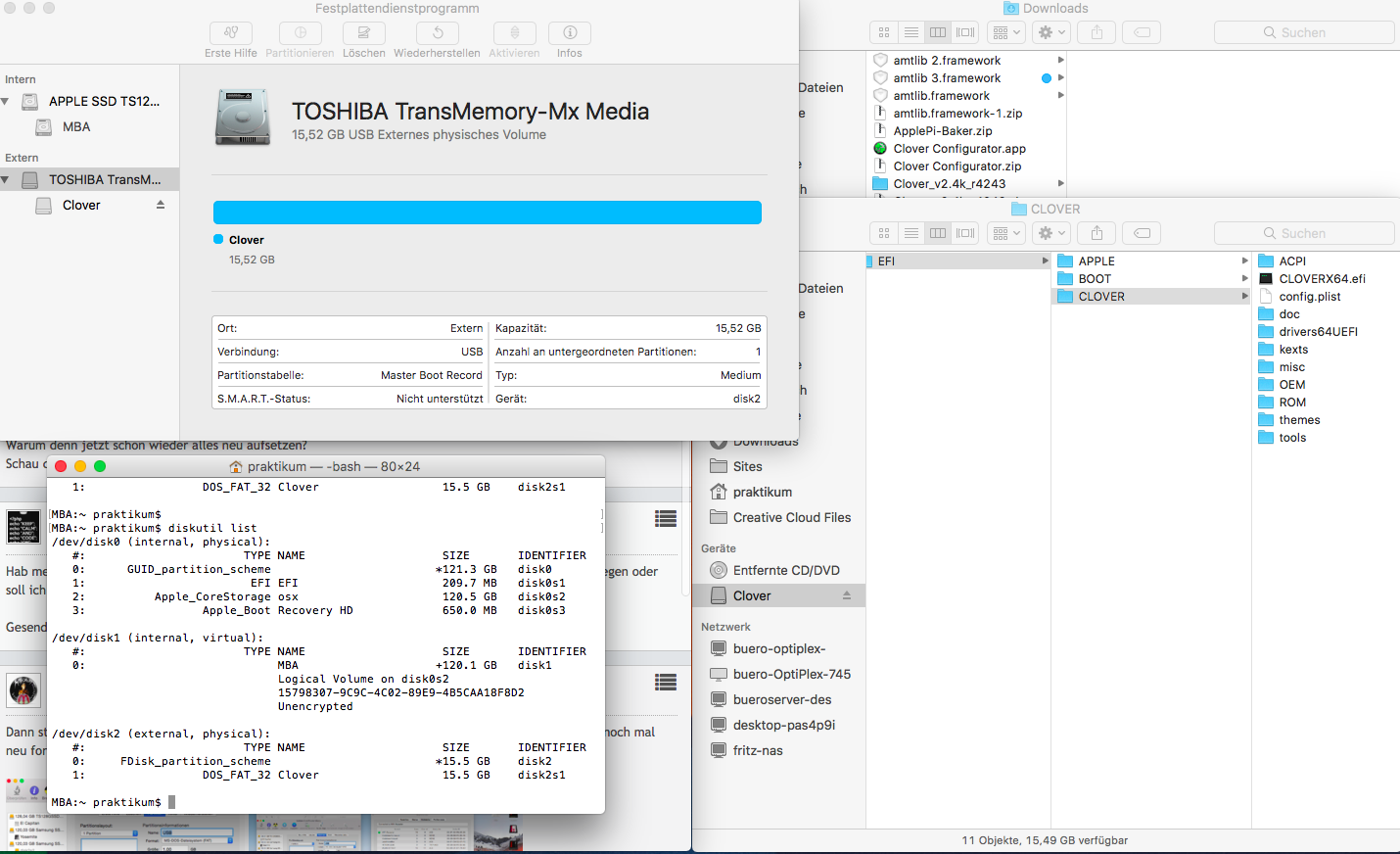Click the Löschen toolbar icon
This screenshot has height=854, width=1400.
(x=363, y=33)
